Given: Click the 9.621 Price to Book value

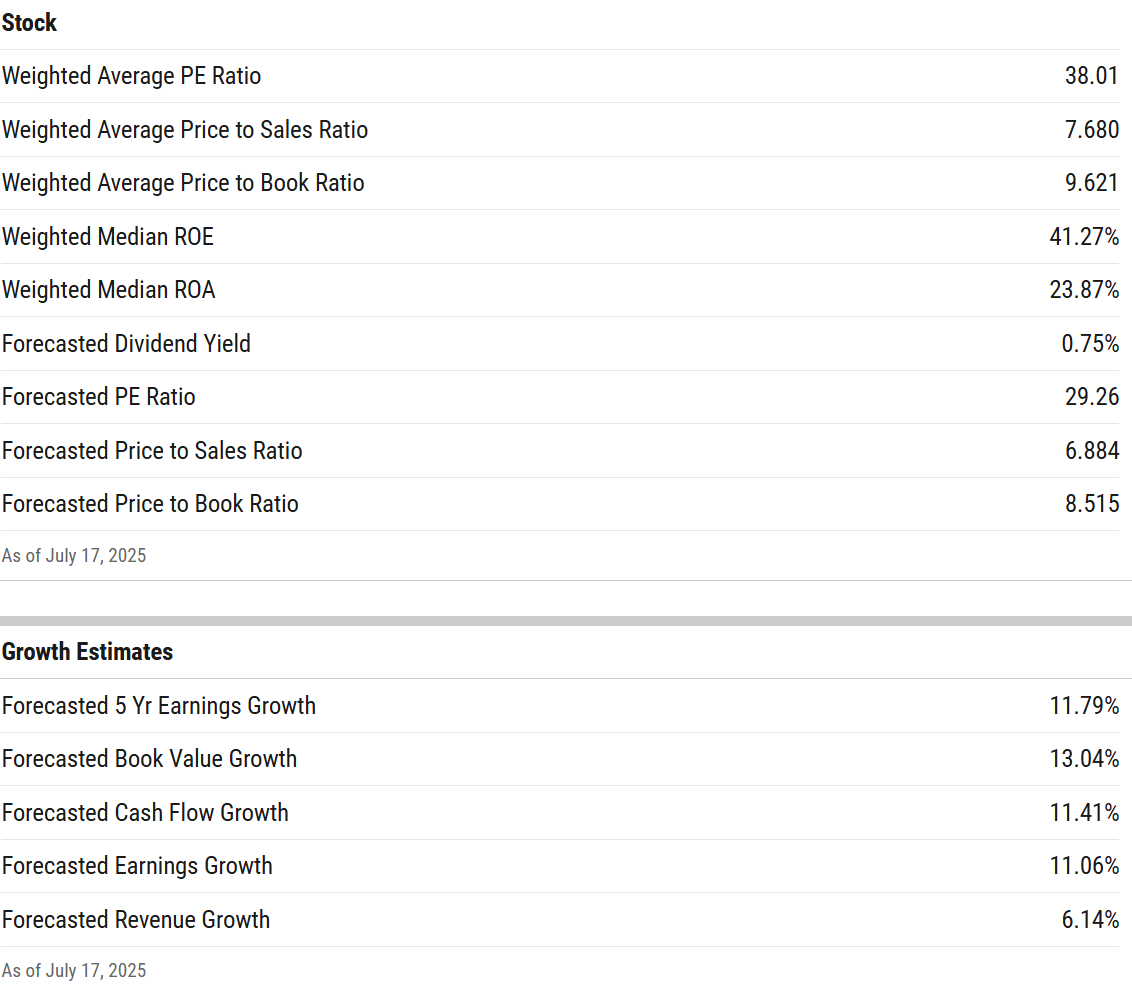Looking at the screenshot, I should point(1091,183).
